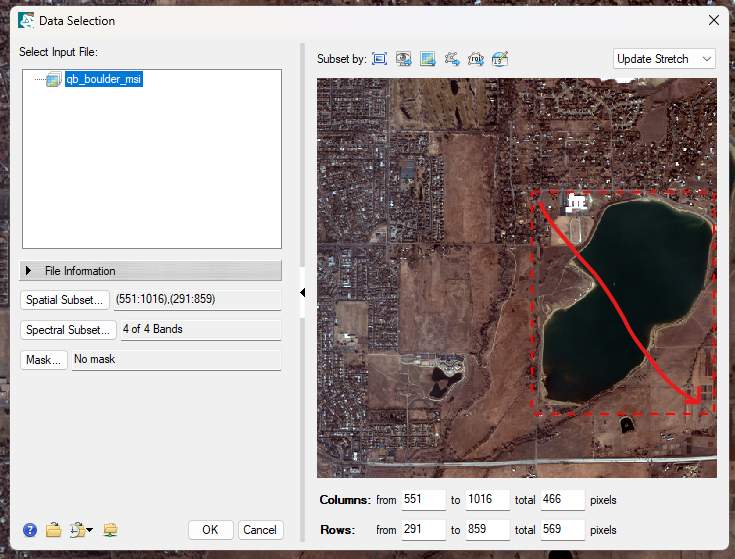This screenshot has width=735, height=559.
Task: Expand the File Information section
Action: click(151, 271)
